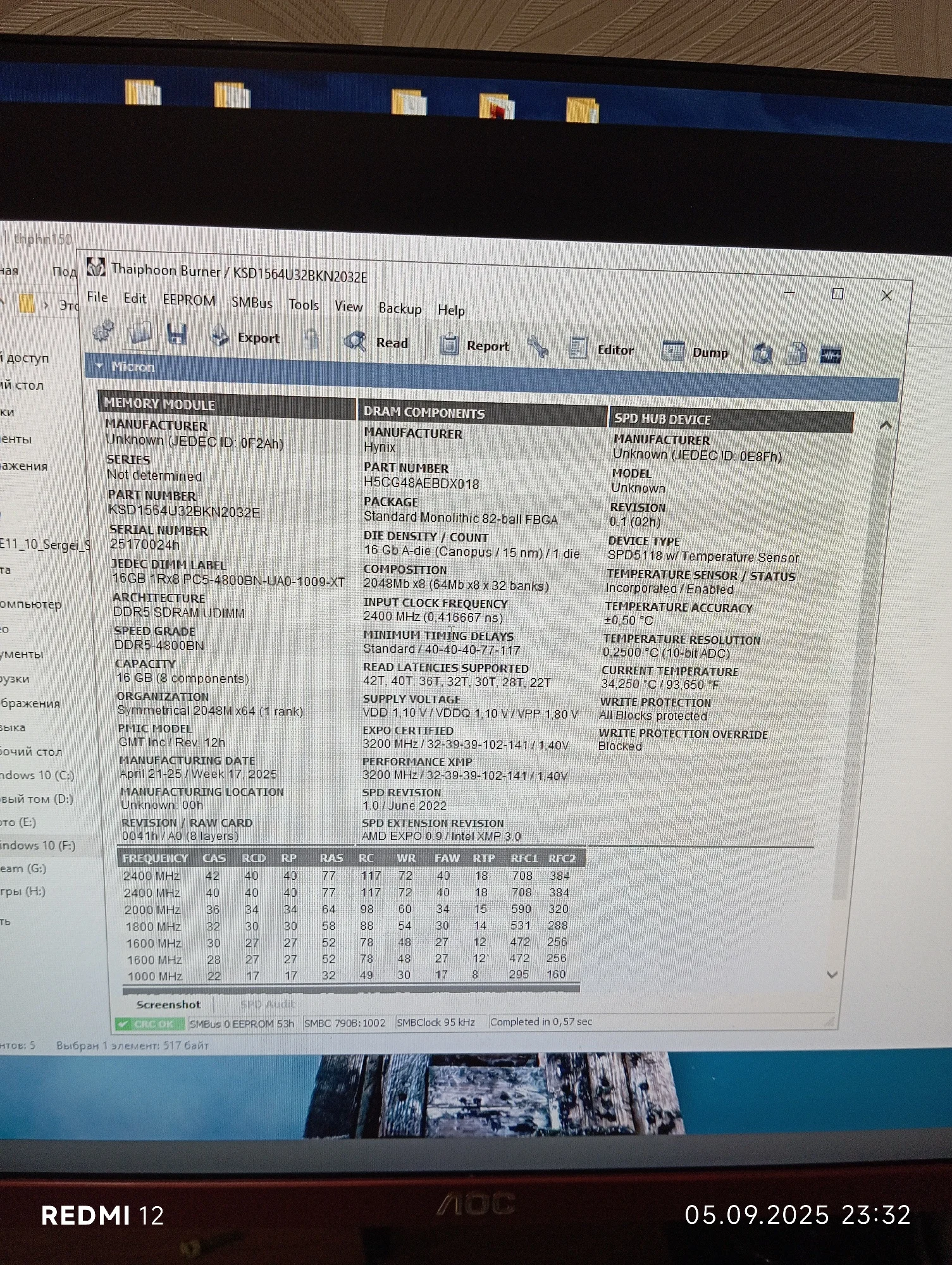
Task: Click the scrollbar down arrow in the report
Action: tap(832, 975)
